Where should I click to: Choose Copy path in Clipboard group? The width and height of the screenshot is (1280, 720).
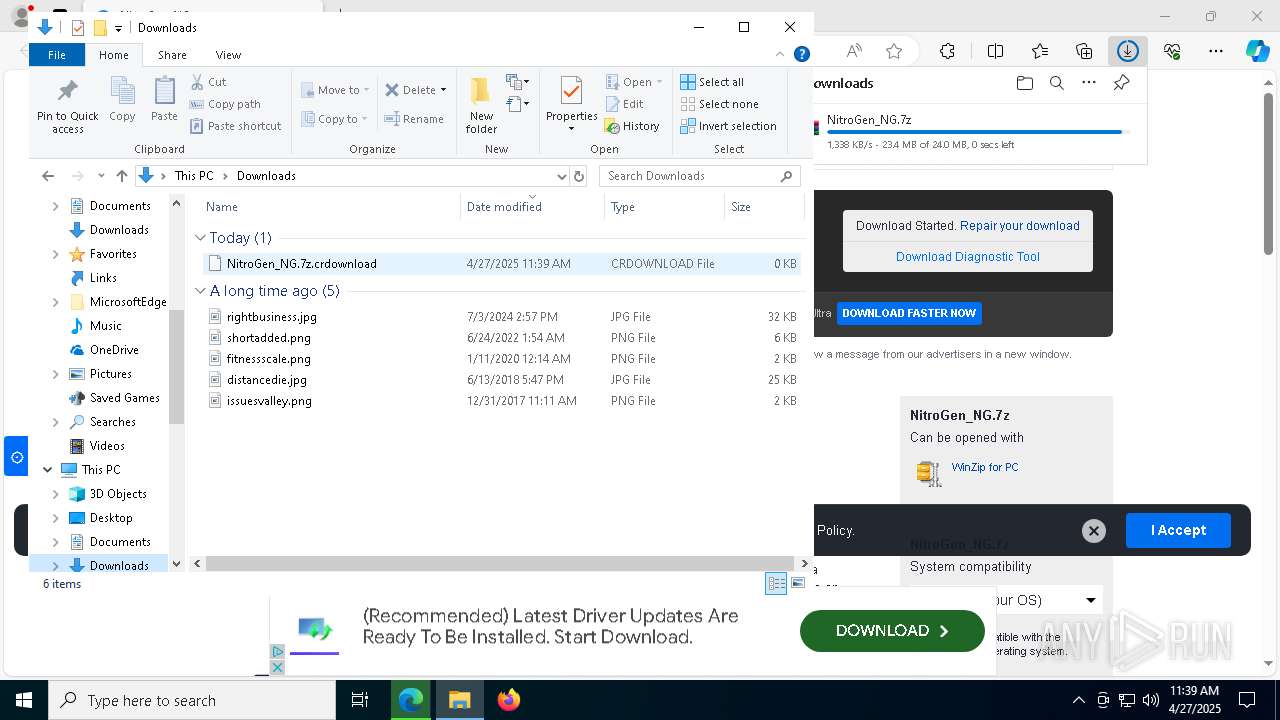tap(225, 104)
